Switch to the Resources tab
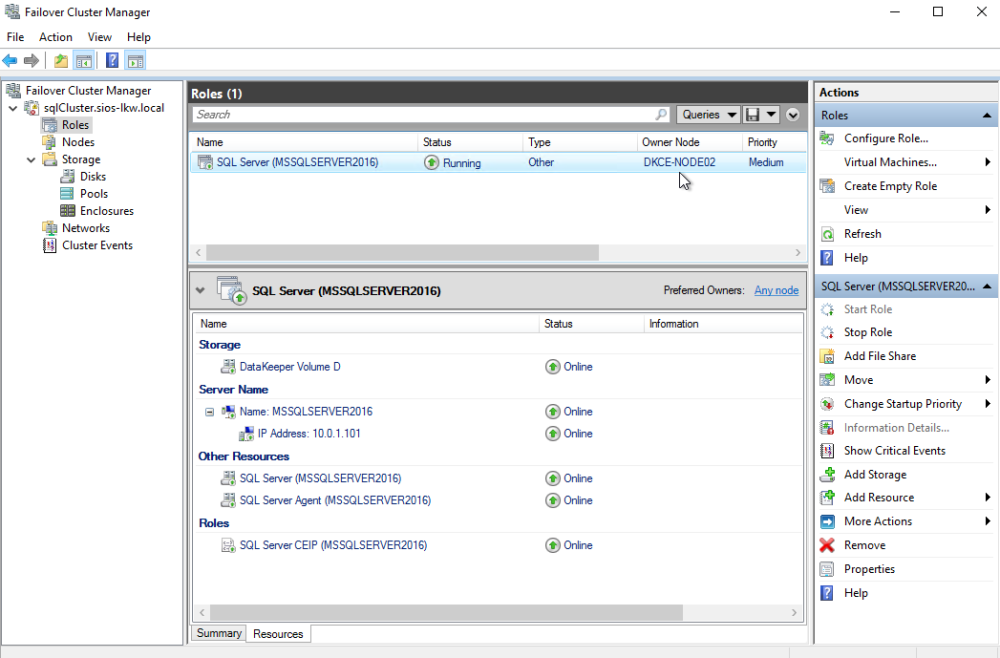This screenshot has height=658, width=1000. [x=278, y=634]
